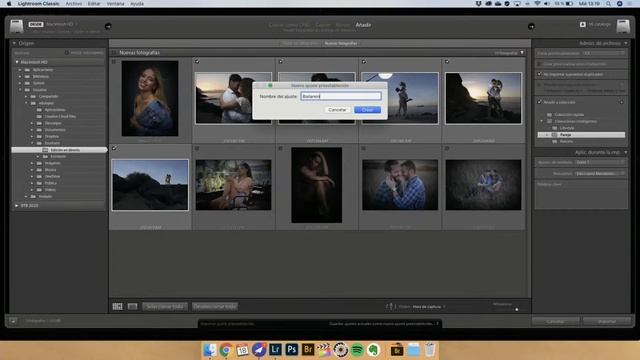Switch to loupe view in import toolbar
Image resolution: width=640 pixels, height=360 pixels.
click(x=132, y=306)
